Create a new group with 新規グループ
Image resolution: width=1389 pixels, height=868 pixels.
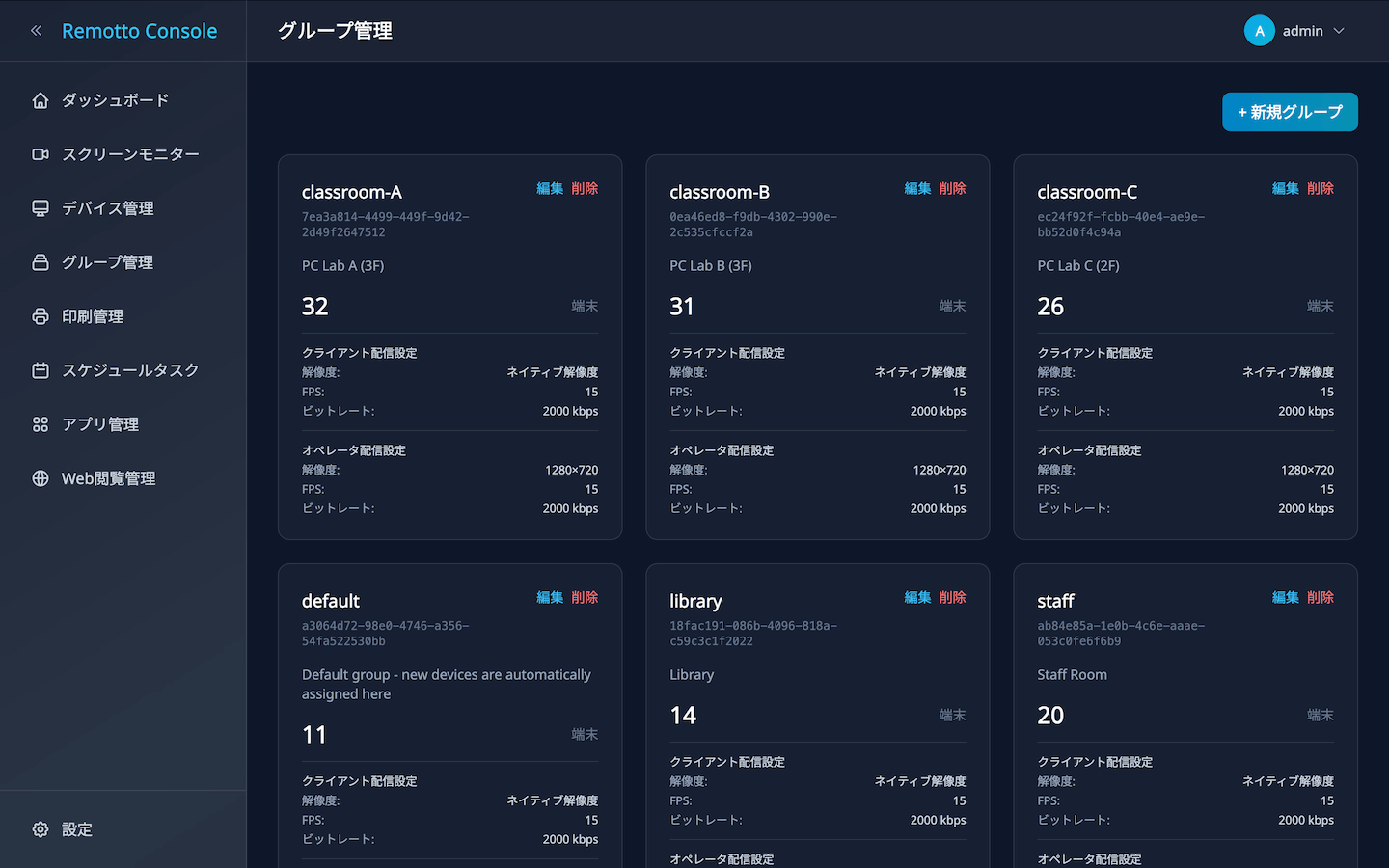[x=1290, y=112]
